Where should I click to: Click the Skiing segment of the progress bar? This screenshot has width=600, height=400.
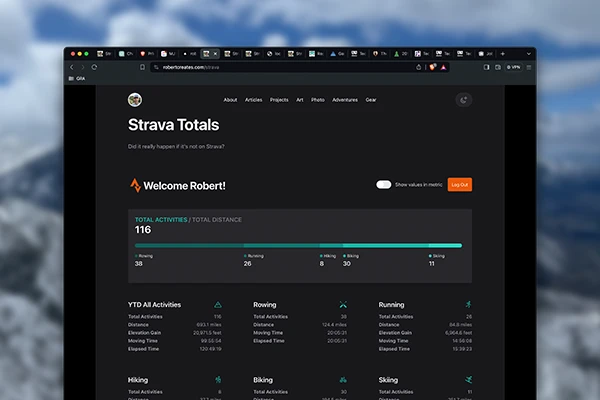[445, 245]
